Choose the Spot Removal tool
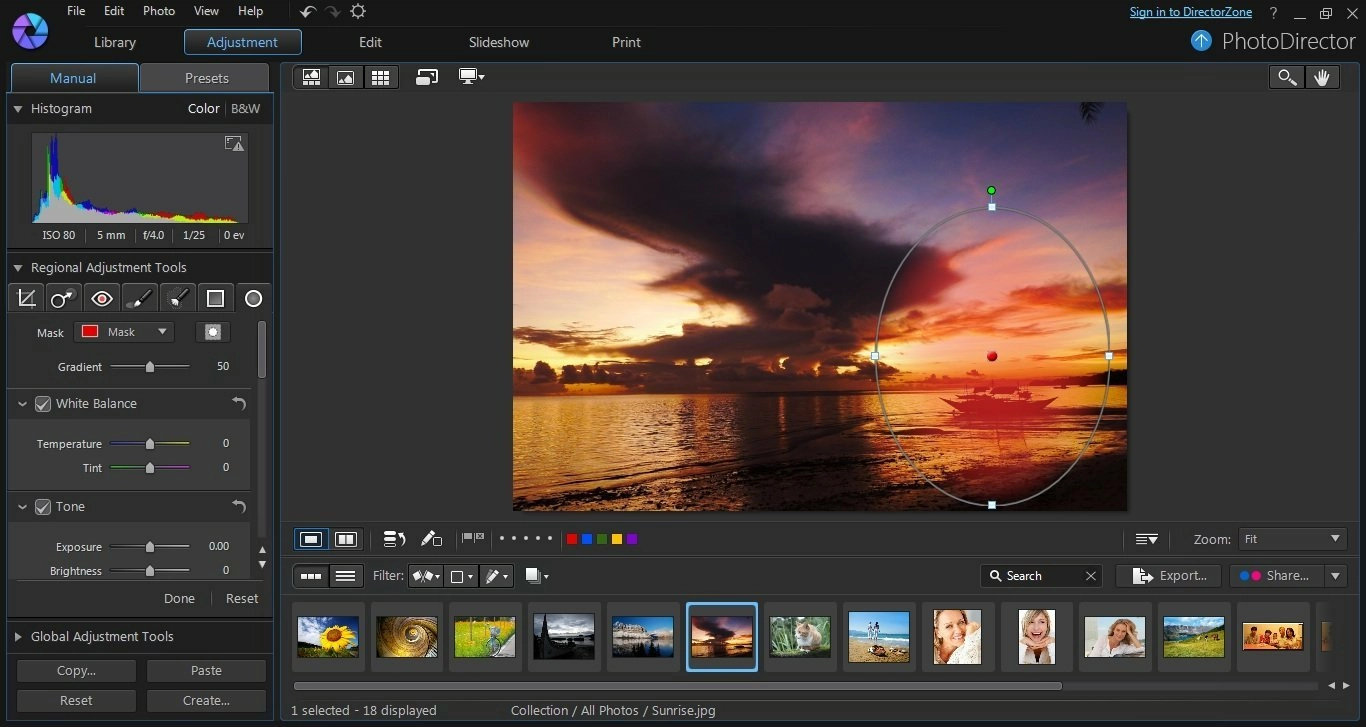The height and width of the screenshot is (727, 1366). 64,298
